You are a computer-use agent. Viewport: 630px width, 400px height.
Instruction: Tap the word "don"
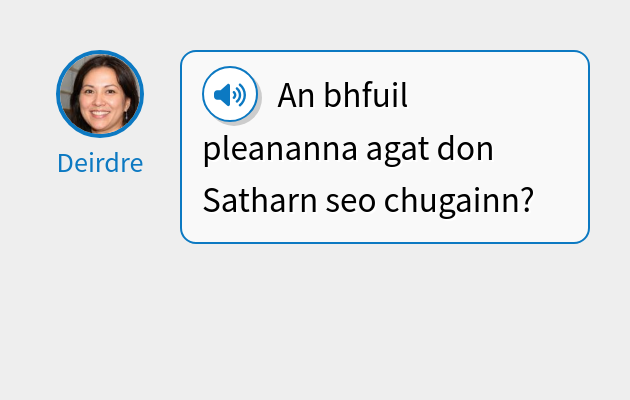pyautogui.click(x=463, y=151)
